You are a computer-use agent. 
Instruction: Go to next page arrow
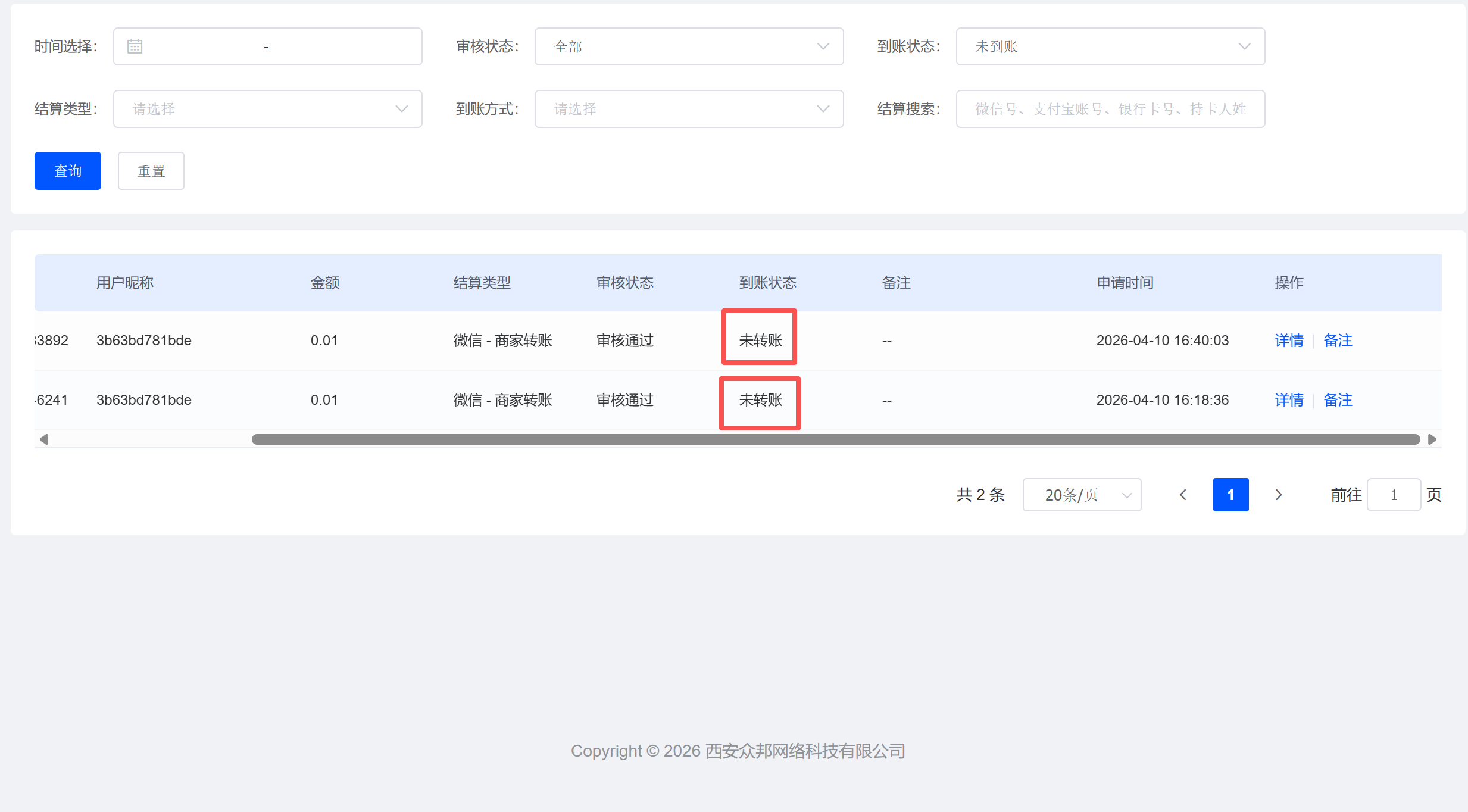(1278, 495)
